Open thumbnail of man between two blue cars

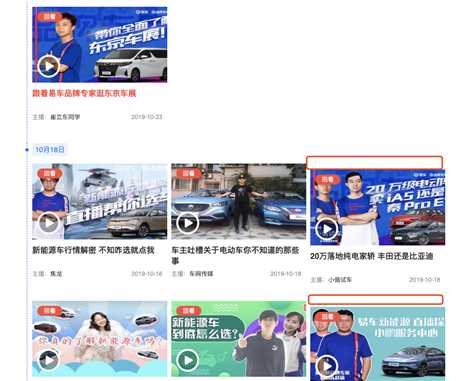(238, 201)
